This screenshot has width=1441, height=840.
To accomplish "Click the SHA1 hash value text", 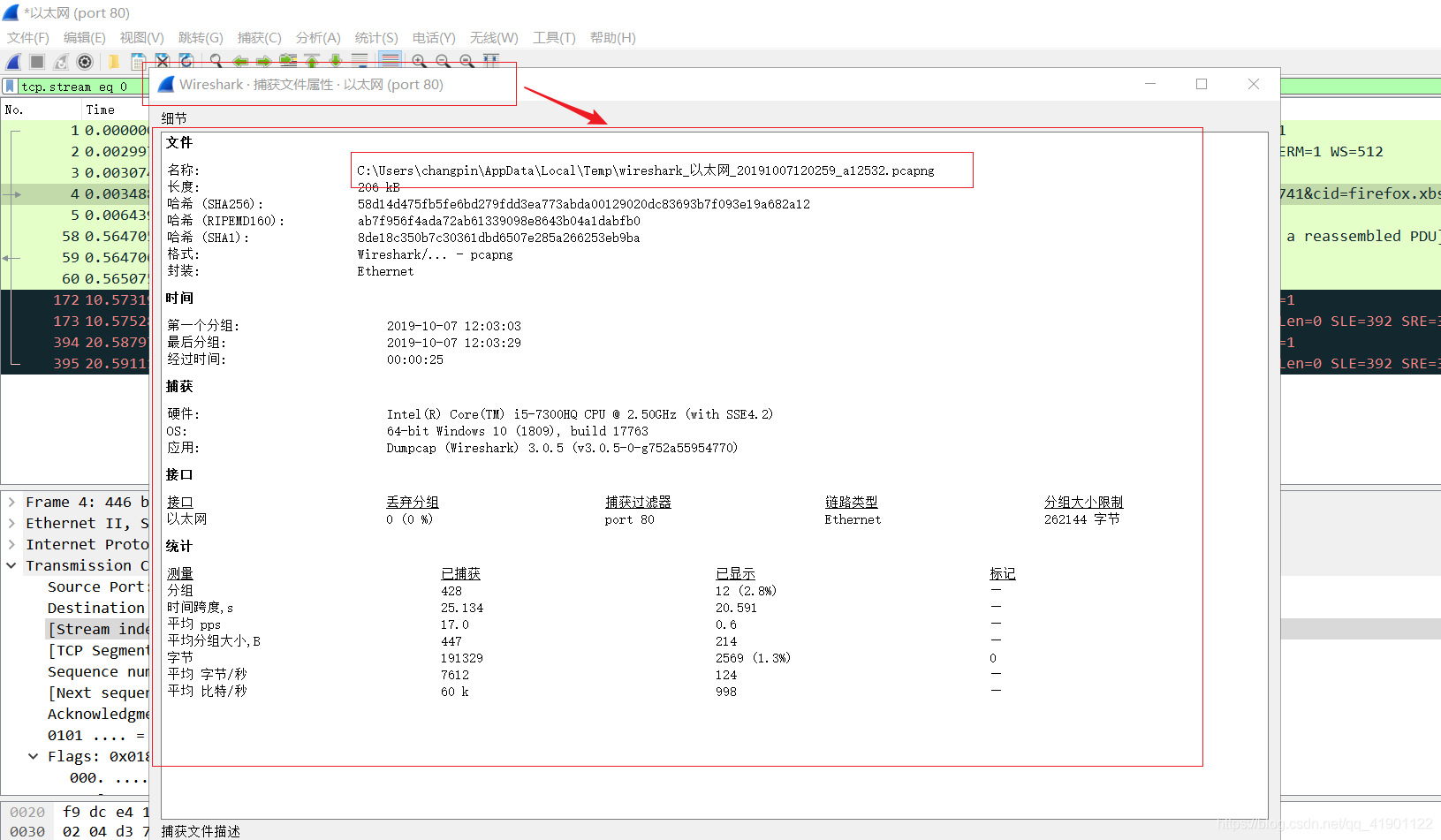I will click(499, 238).
